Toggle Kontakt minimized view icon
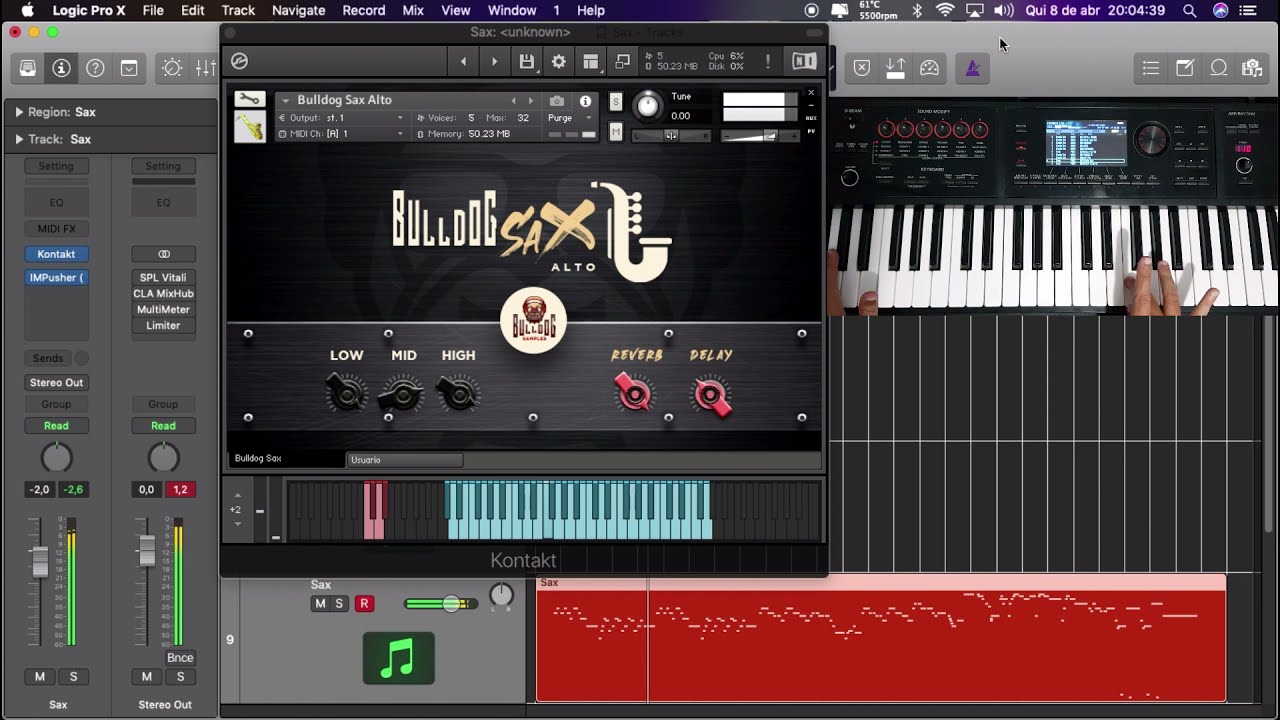1280x720 pixels. (623, 62)
